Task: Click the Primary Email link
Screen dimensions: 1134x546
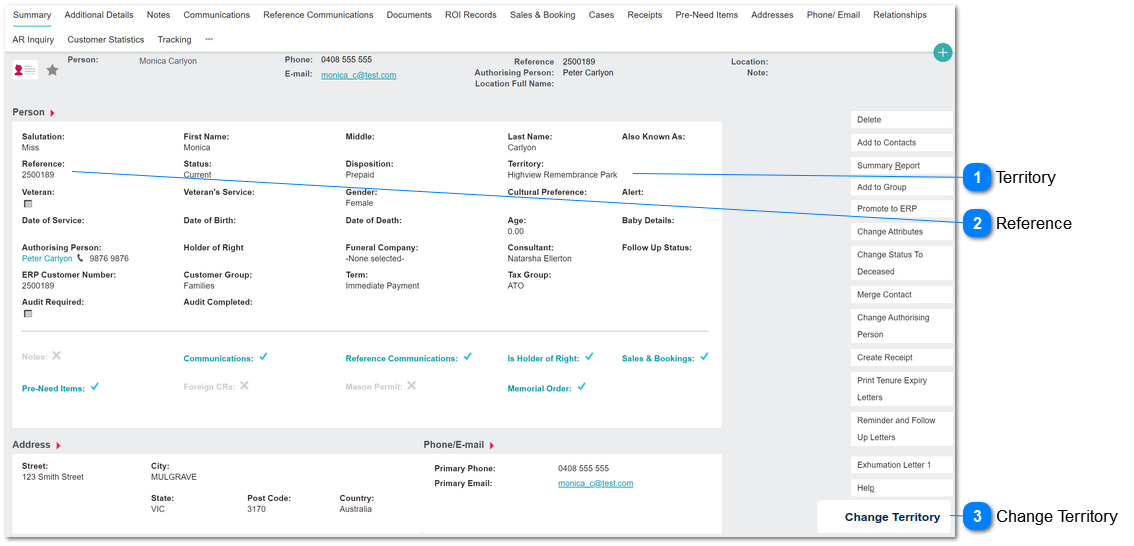Action: tap(596, 484)
